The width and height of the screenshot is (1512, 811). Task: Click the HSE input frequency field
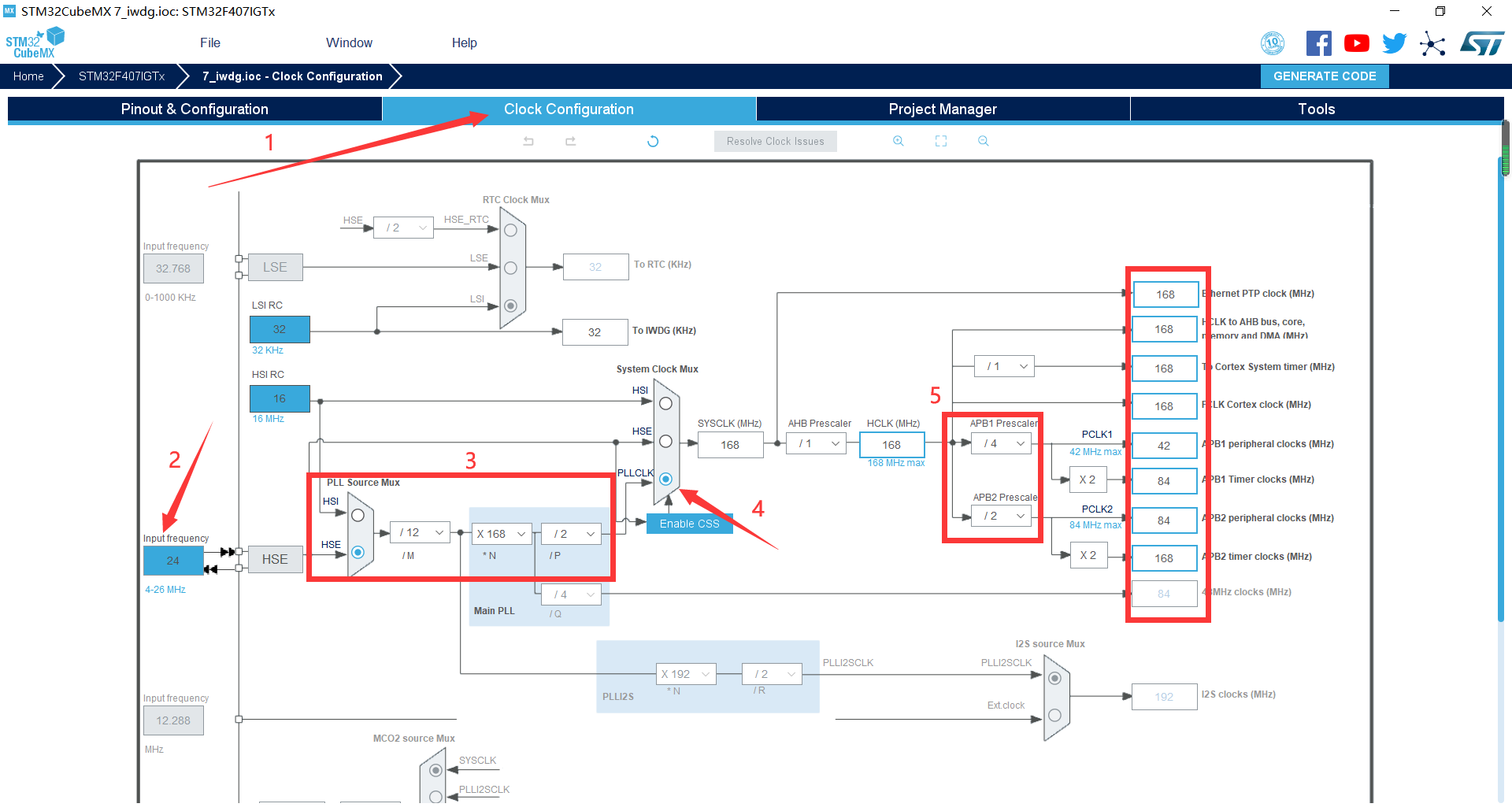point(173,561)
